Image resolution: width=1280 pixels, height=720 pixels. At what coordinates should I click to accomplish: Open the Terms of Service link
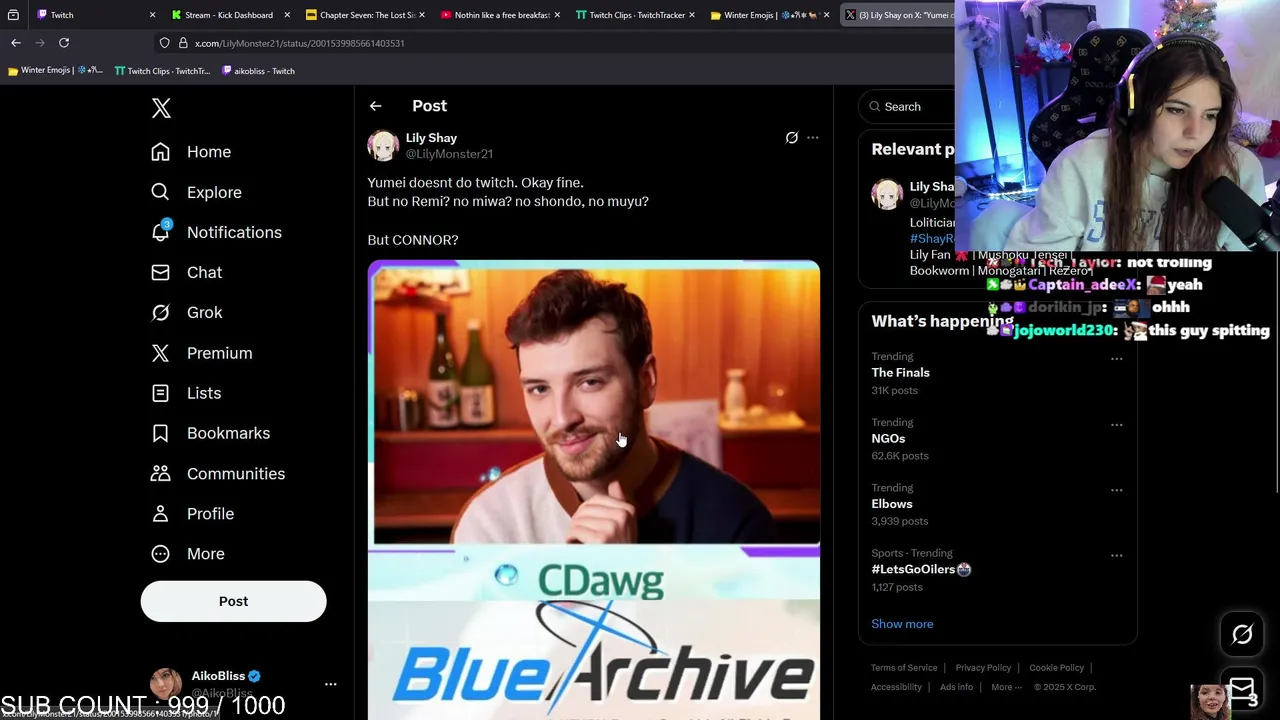[x=904, y=668]
